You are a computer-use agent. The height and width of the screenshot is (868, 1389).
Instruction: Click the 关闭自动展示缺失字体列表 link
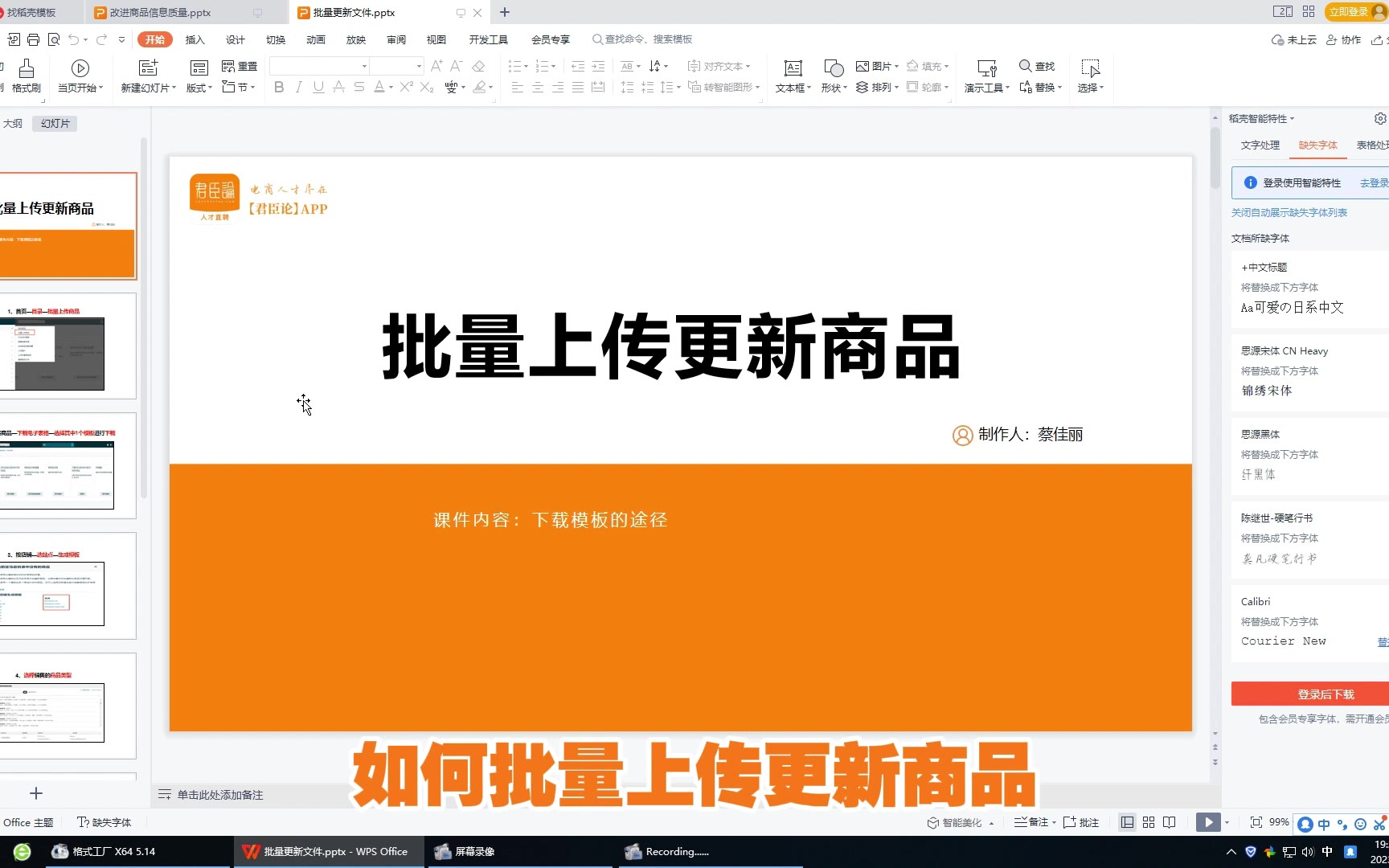[1289, 213]
